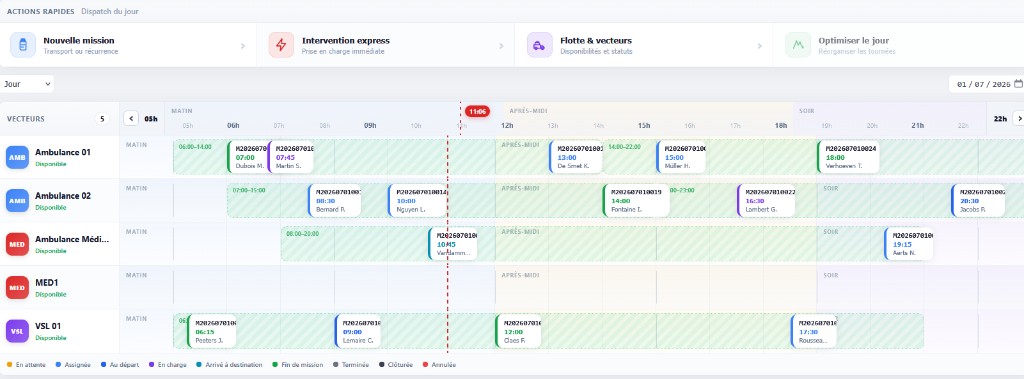Click the Intervention express lightning icon
The image size is (1024, 379).
point(281,45)
